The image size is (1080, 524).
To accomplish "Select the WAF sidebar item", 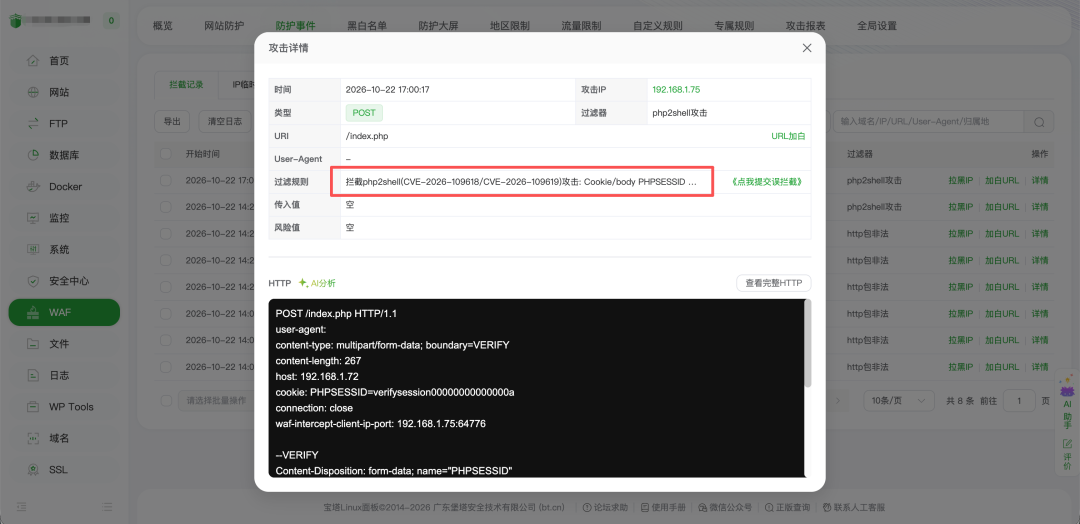I will (63, 313).
